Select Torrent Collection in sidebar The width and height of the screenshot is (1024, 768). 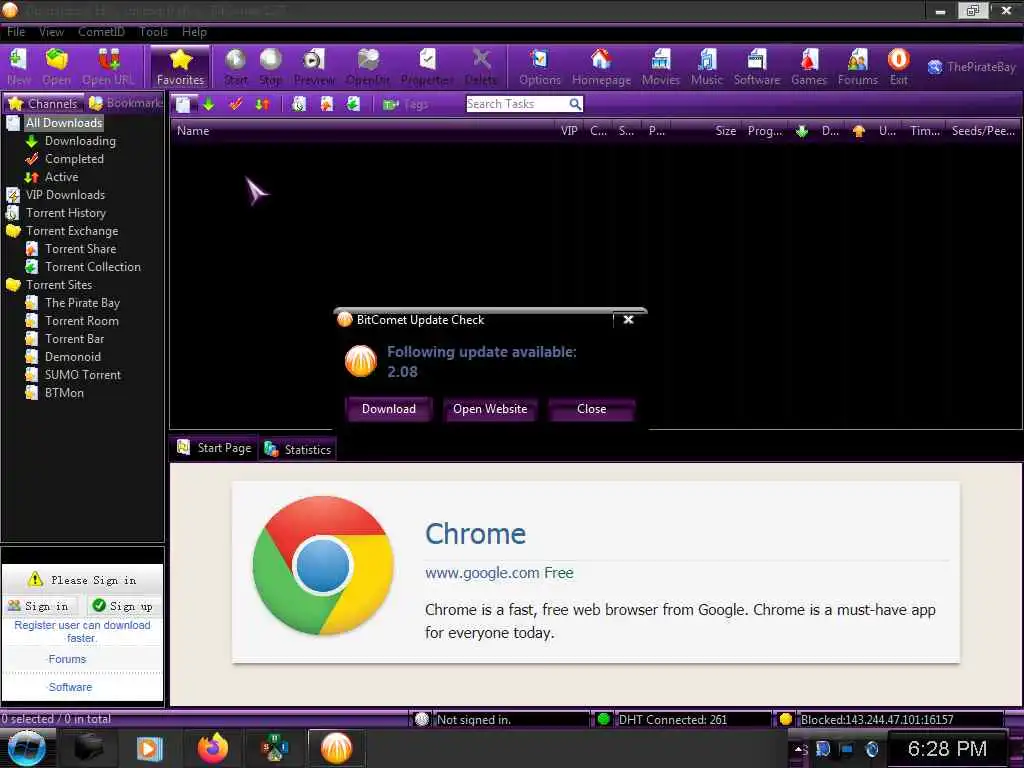pyautogui.click(x=93, y=266)
